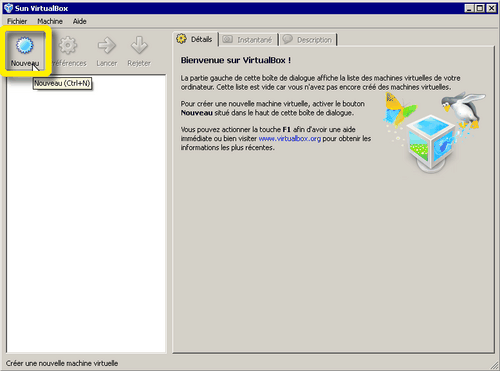Switch to the Détails tab
Screen dimensions: 500x371
(195, 39)
